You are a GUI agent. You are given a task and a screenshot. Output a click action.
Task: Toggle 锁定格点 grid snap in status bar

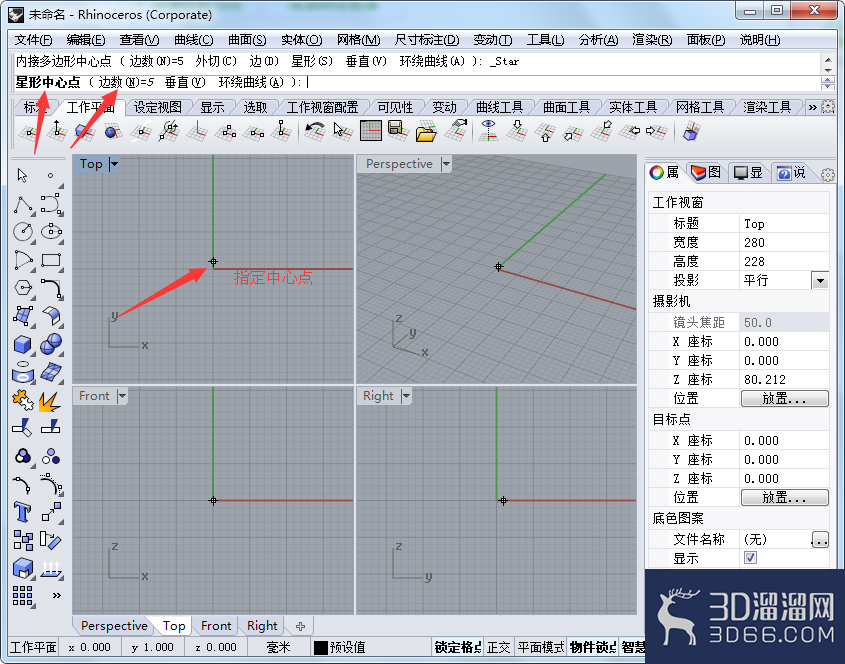click(457, 647)
